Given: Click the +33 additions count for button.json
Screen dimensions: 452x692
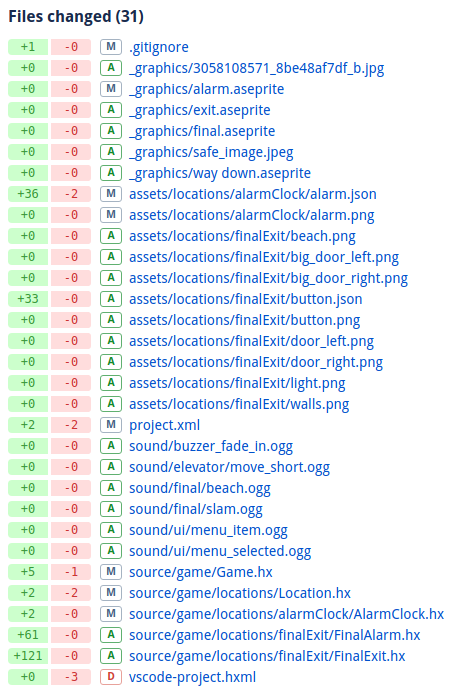Looking at the screenshot, I should point(28,299).
